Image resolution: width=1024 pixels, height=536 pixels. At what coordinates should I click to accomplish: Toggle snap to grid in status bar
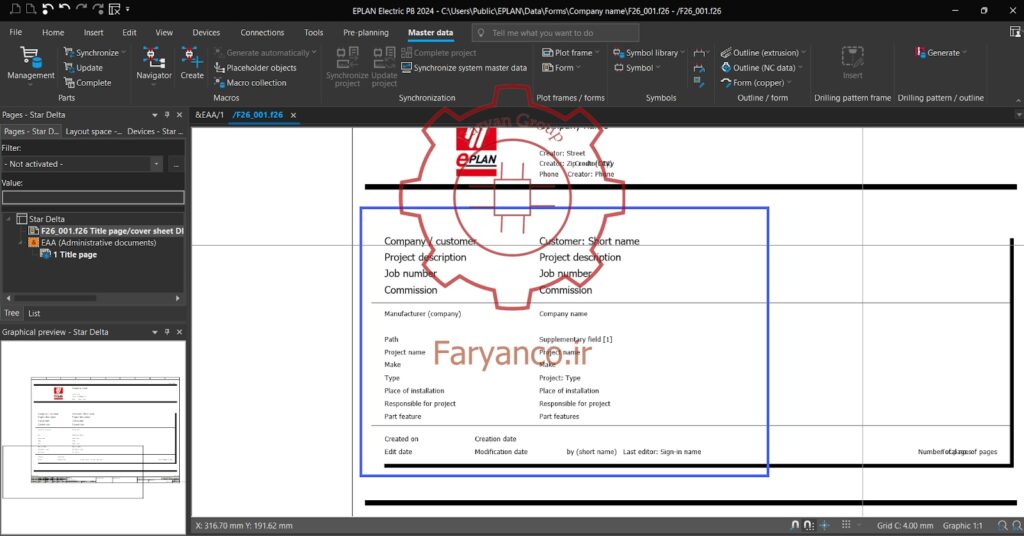pos(795,526)
